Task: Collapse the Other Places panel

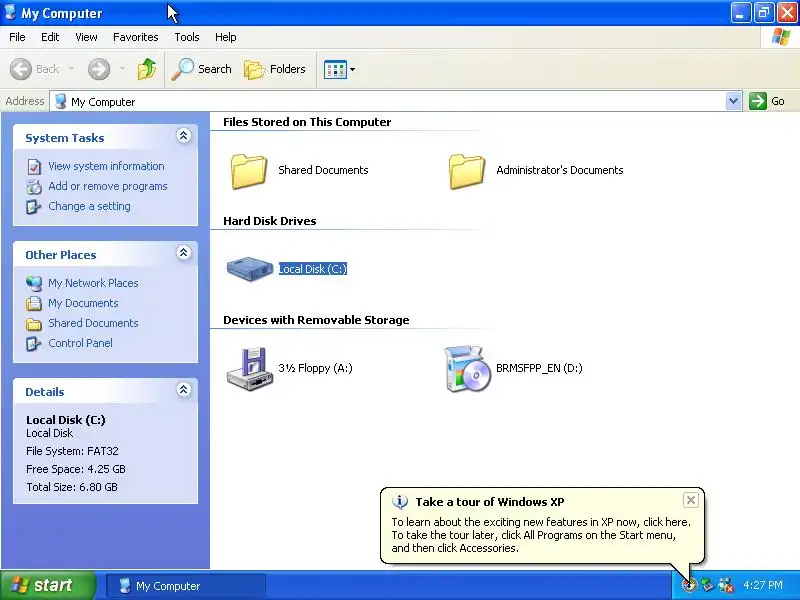Action: [x=184, y=253]
